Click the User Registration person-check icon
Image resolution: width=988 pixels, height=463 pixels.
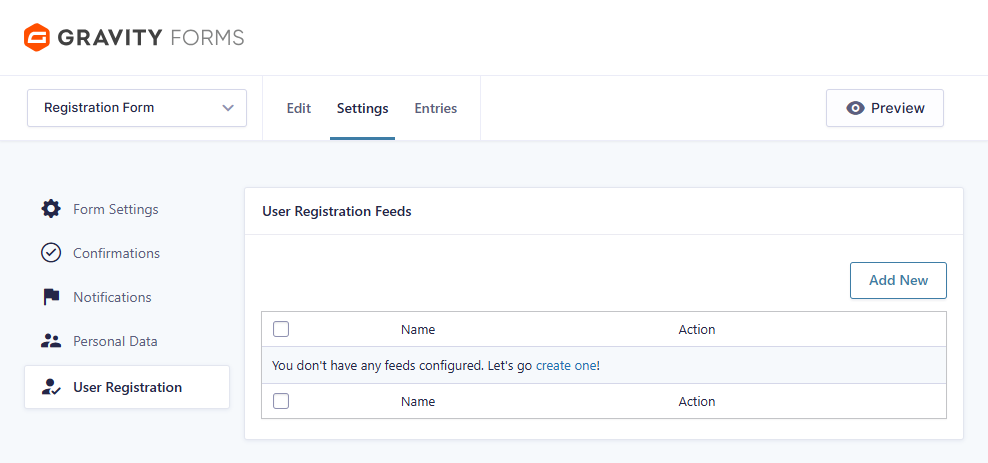coord(51,387)
